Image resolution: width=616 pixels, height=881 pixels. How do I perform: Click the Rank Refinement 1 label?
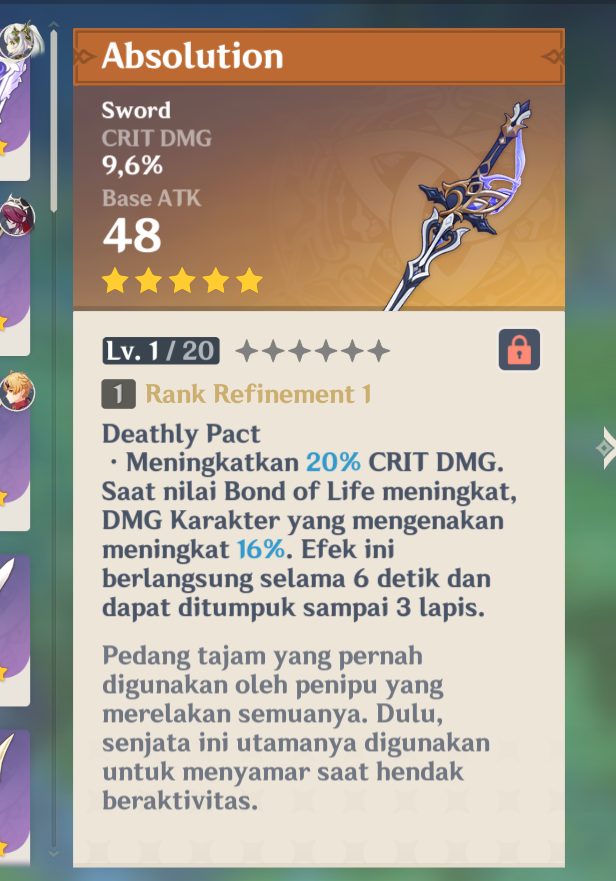[259, 394]
